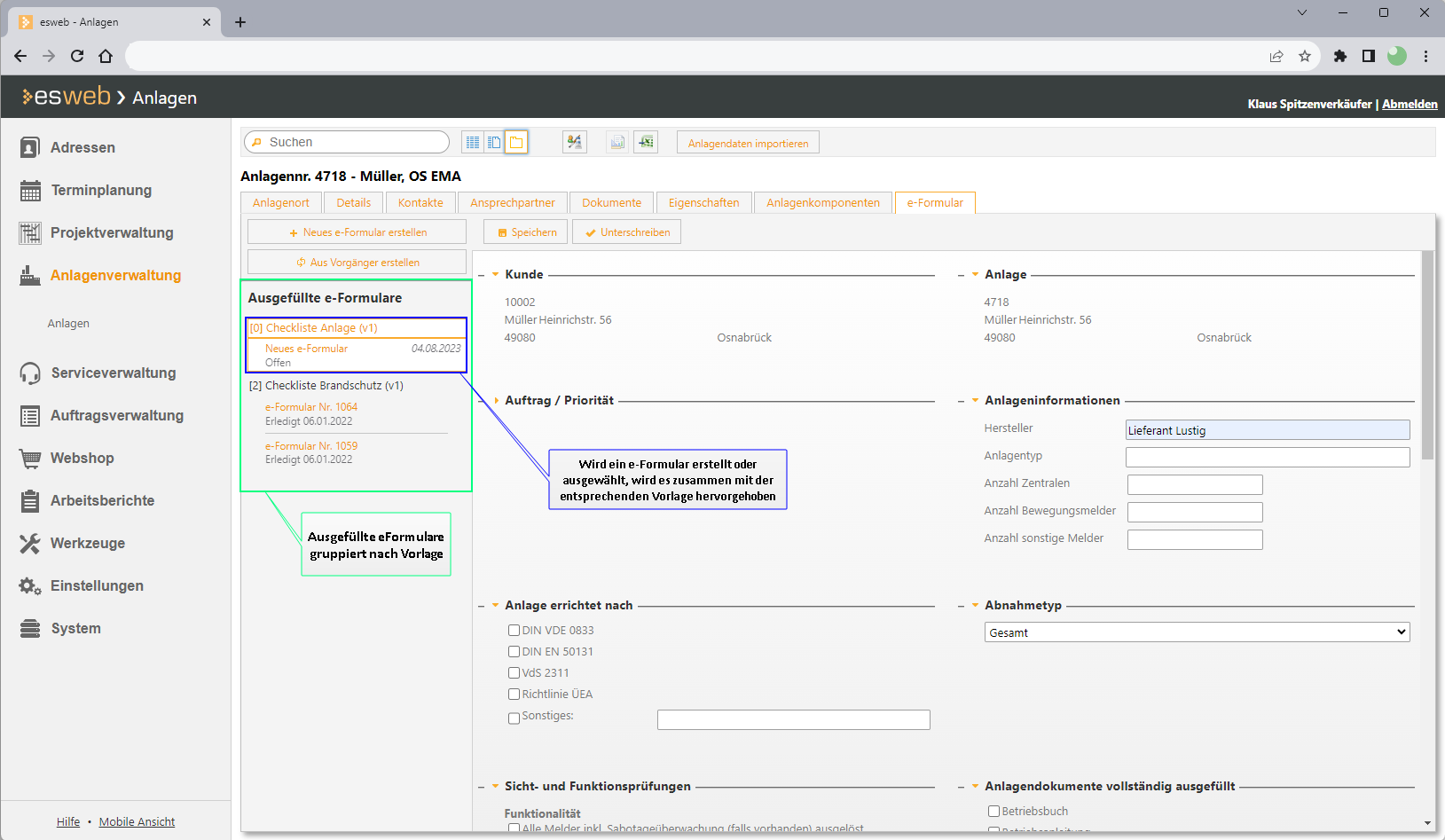Image resolution: width=1445 pixels, height=840 pixels.
Task: Open Ansprechpartner tab
Action: point(513,202)
